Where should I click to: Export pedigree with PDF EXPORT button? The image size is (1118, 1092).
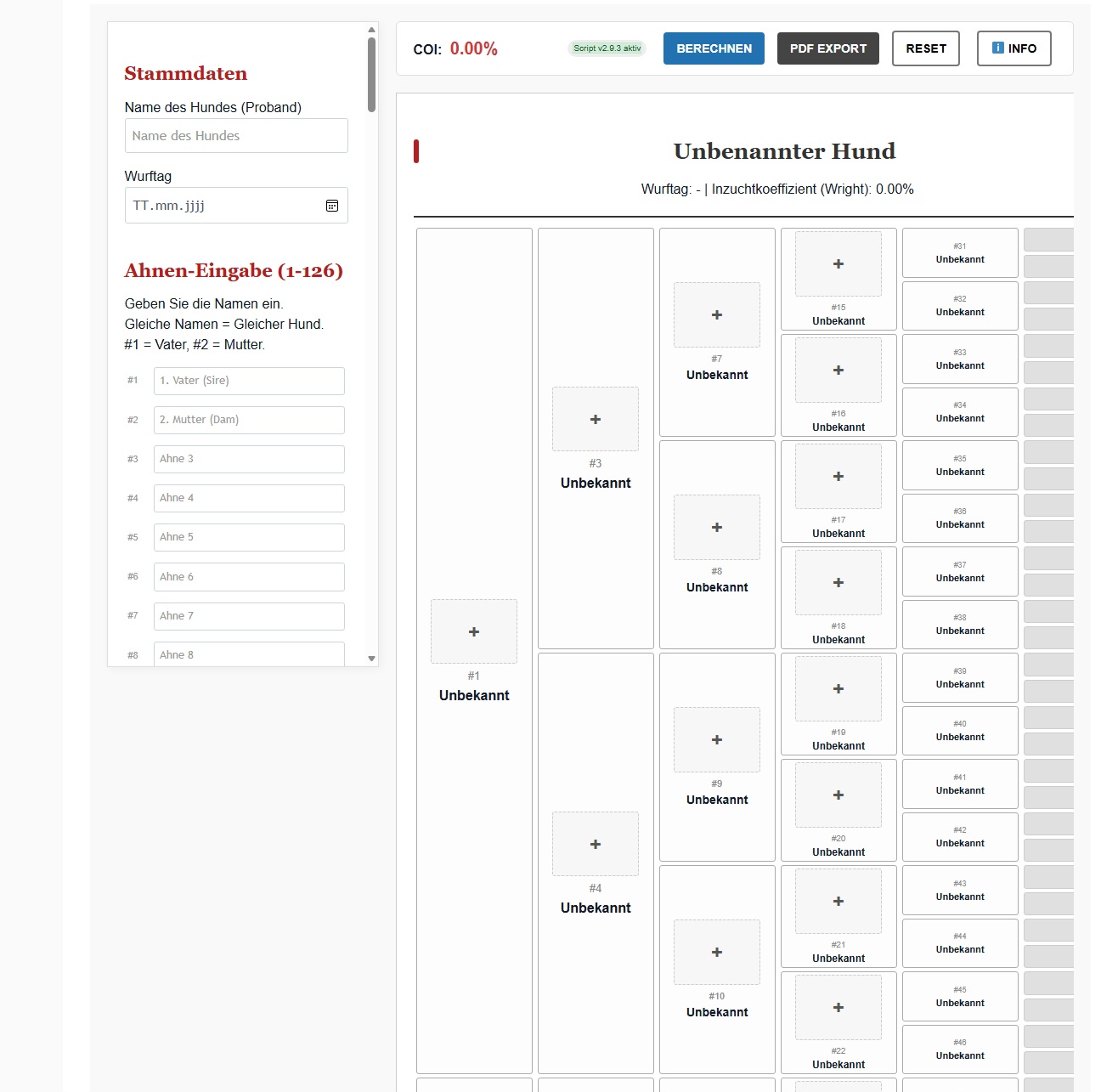pyautogui.click(x=828, y=48)
